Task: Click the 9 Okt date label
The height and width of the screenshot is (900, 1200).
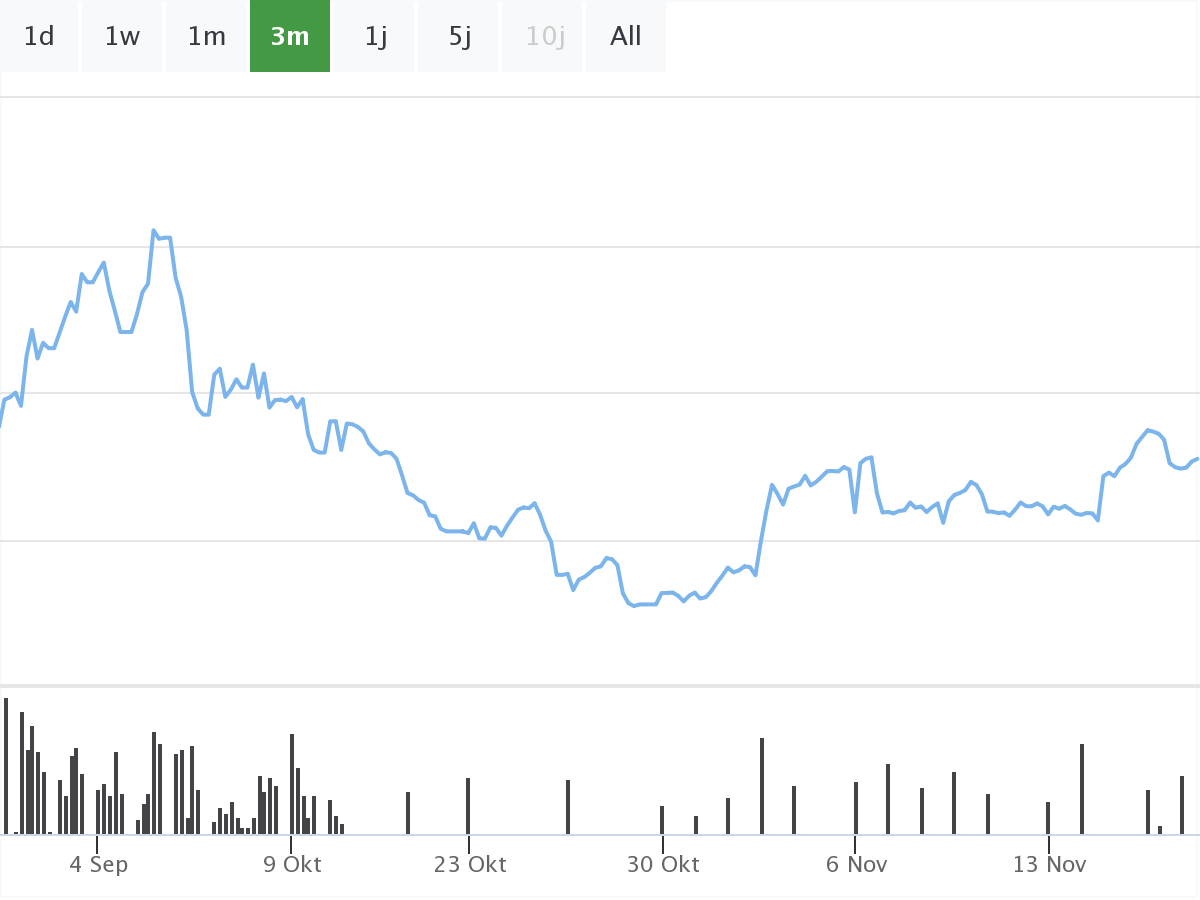Action: [x=292, y=864]
